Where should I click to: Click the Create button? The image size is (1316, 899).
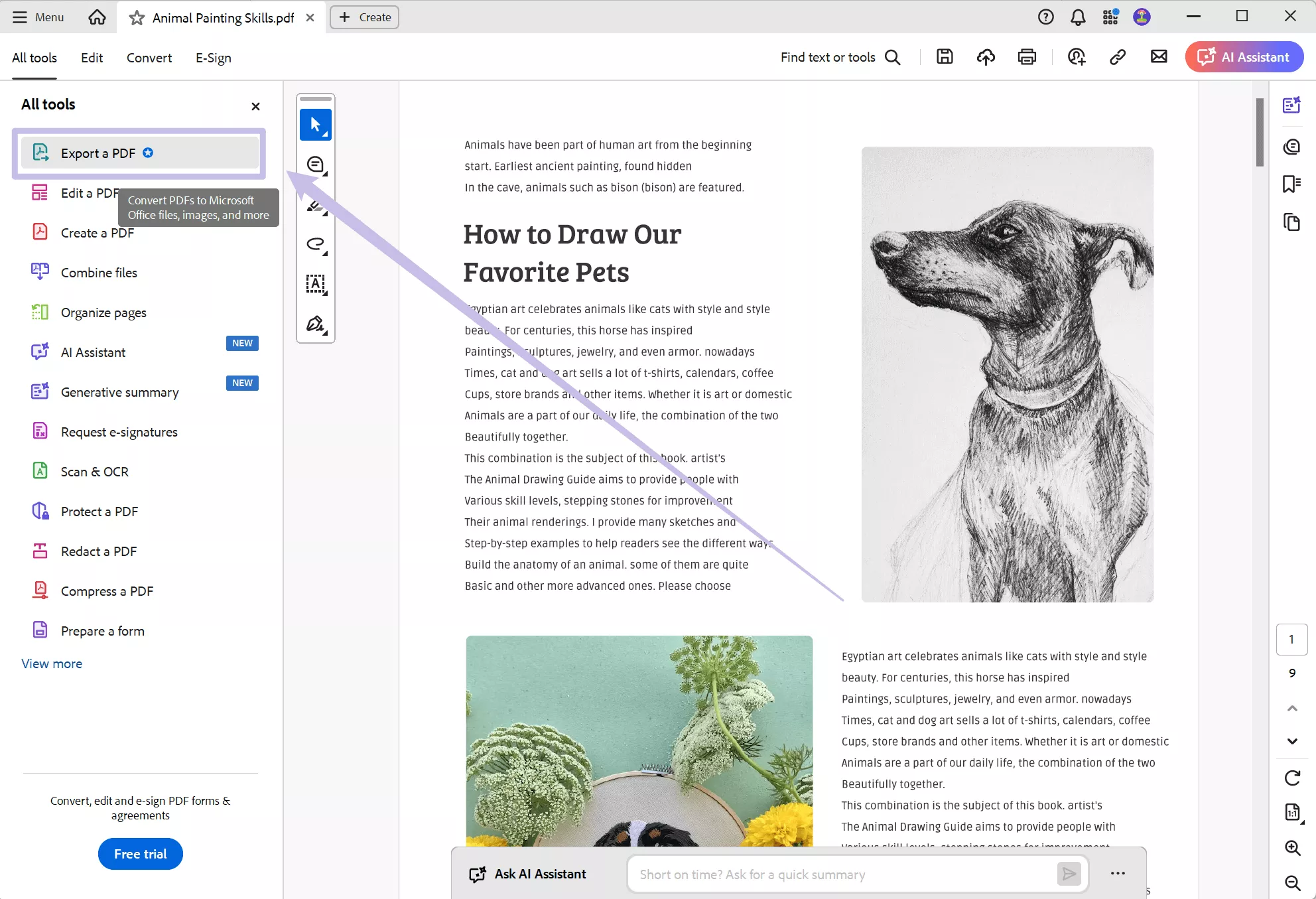(363, 17)
